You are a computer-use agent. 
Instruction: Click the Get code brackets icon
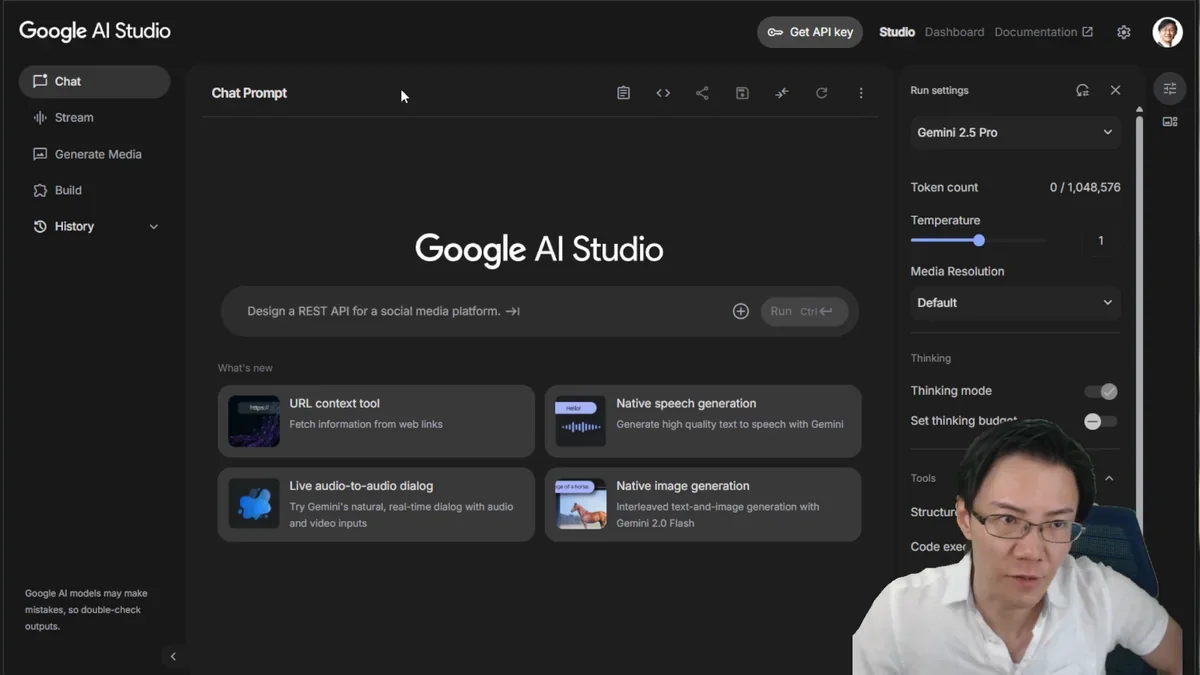pos(663,93)
